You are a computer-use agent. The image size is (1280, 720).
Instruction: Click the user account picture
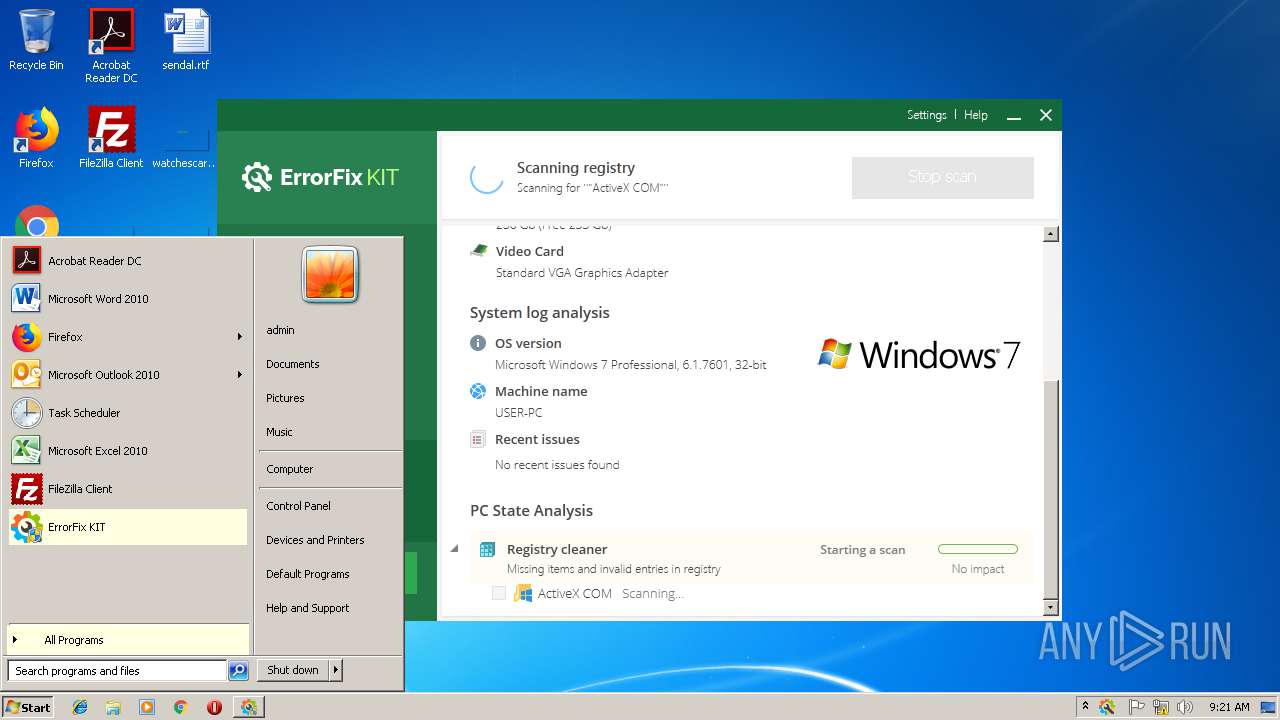click(x=330, y=274)
